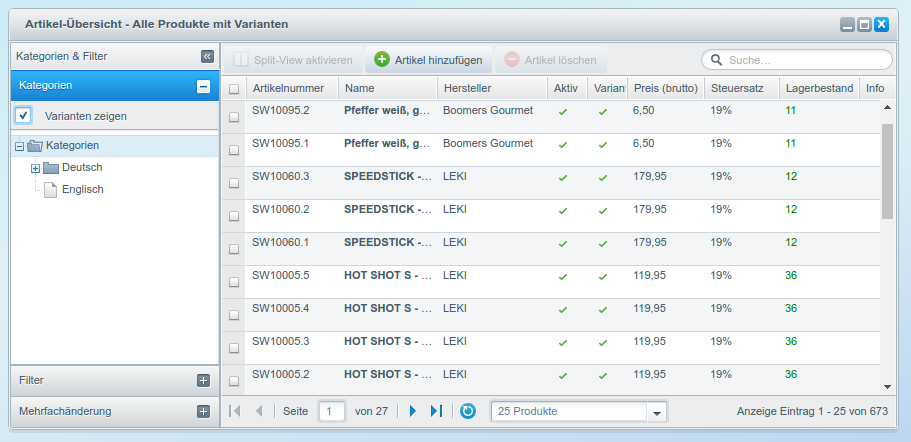This screenshot has height=442, width=911.
Task: Click the page number input field
Action: [x=331, y=411]
